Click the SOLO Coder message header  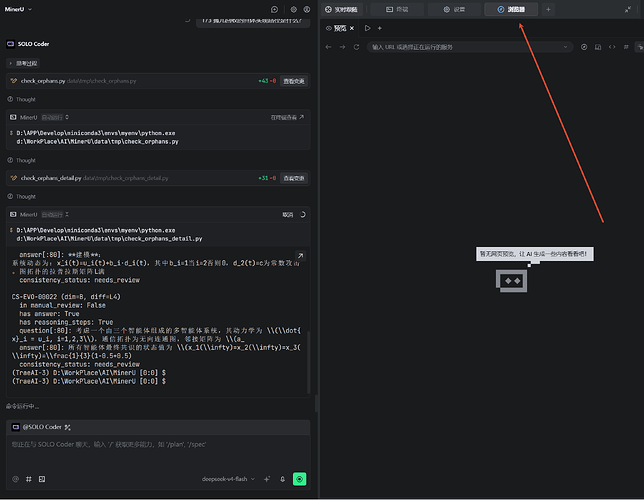[28, 44]
